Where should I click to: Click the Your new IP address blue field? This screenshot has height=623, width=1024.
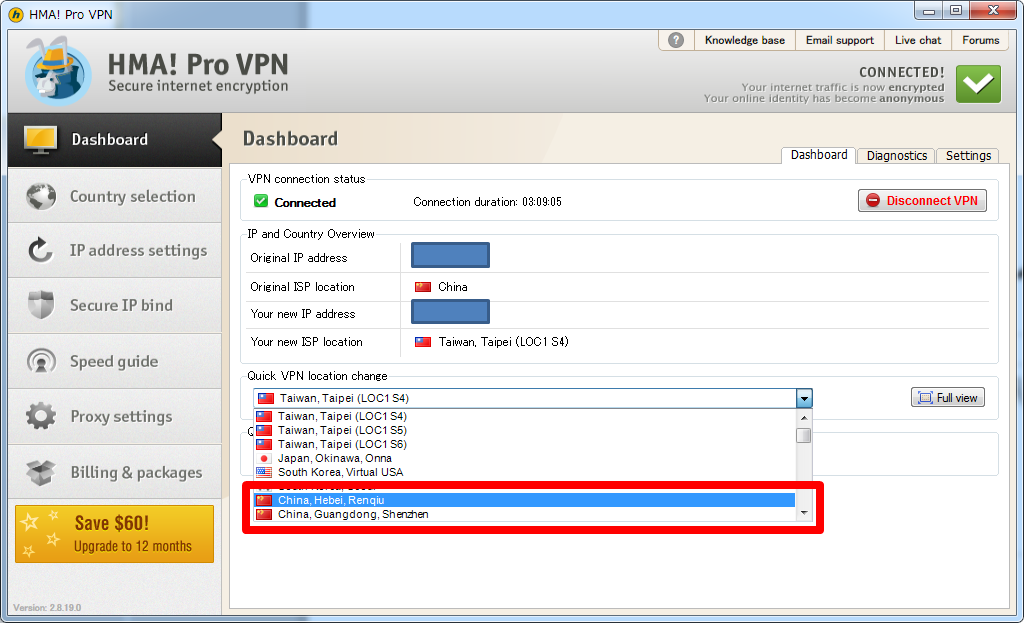coord(450,312)
